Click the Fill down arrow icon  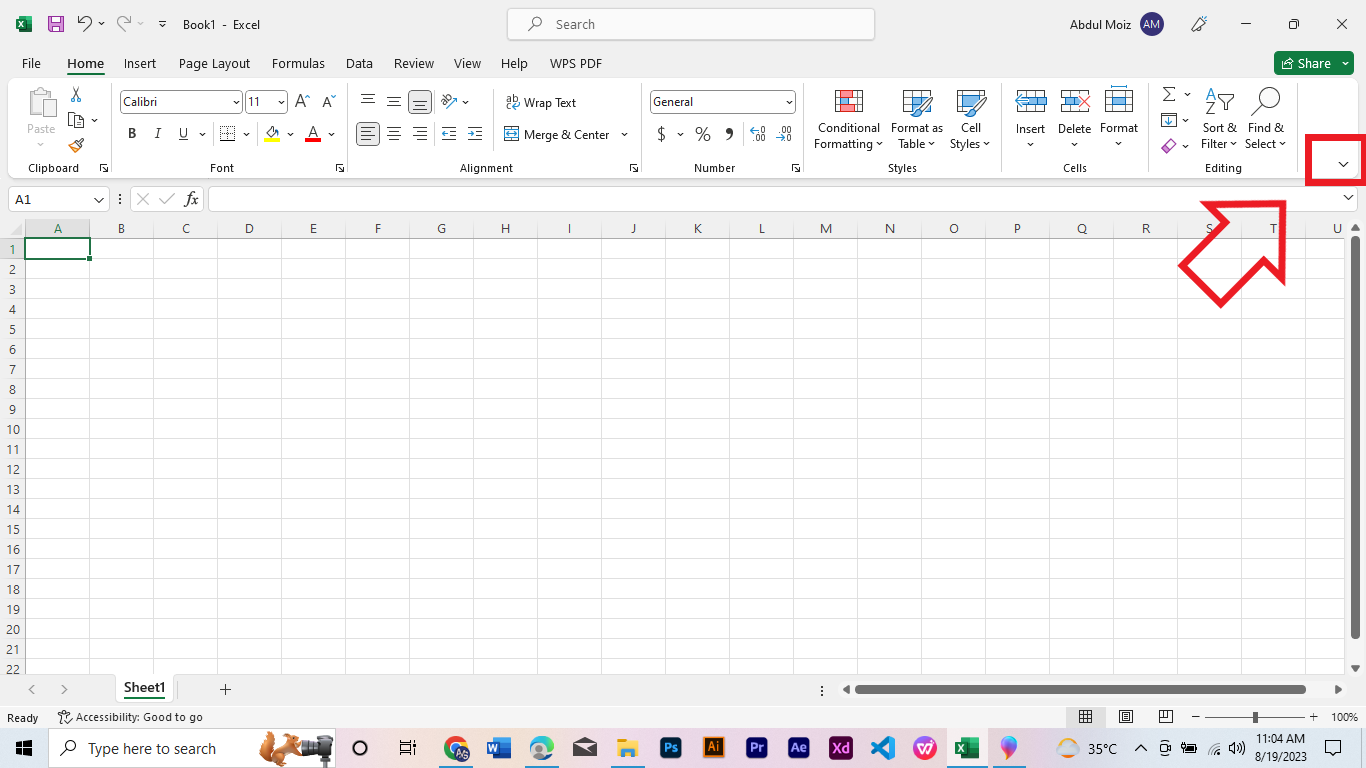[x=1169, y=120]
